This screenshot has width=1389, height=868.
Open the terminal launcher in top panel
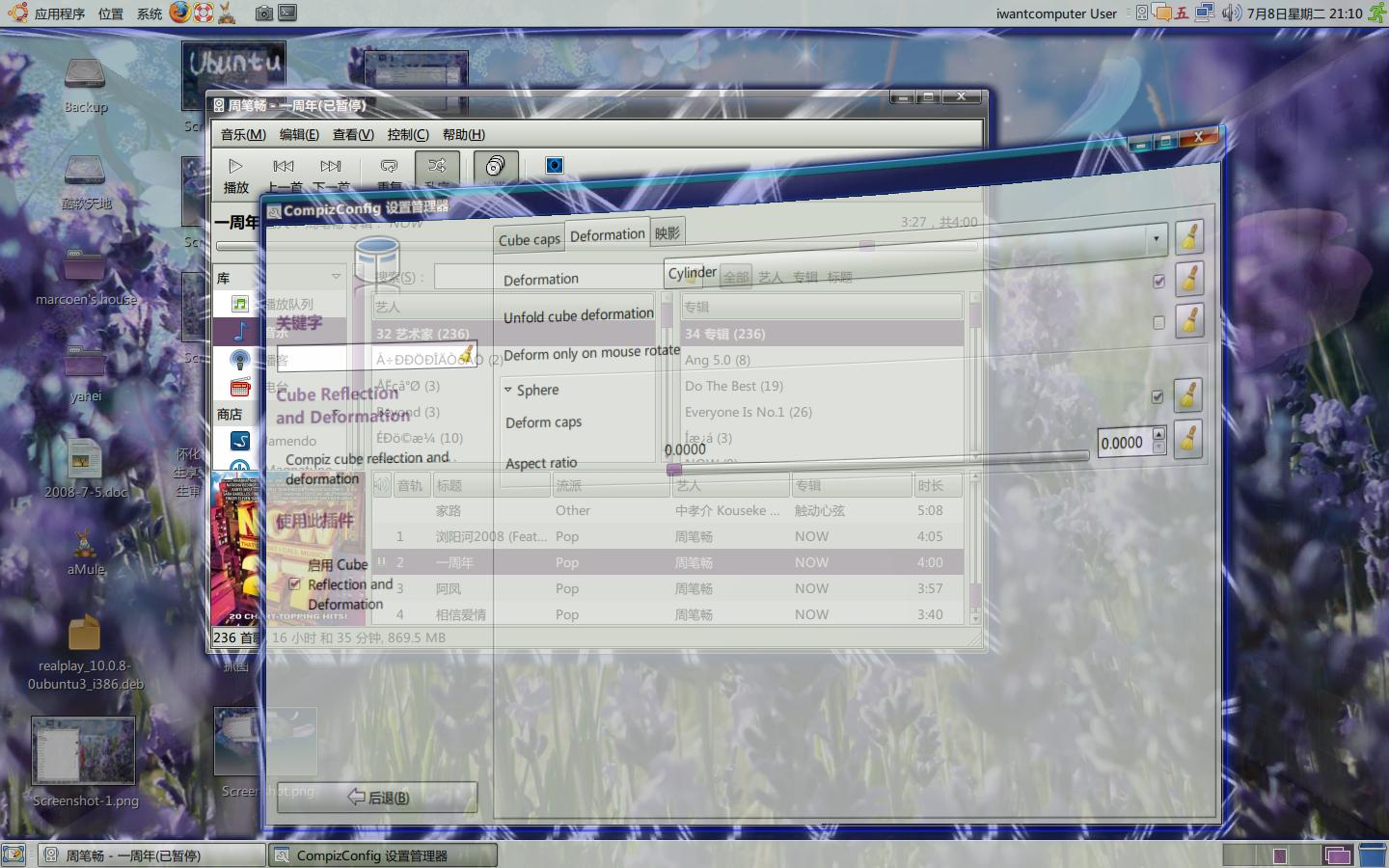click(x=287, y=13)
